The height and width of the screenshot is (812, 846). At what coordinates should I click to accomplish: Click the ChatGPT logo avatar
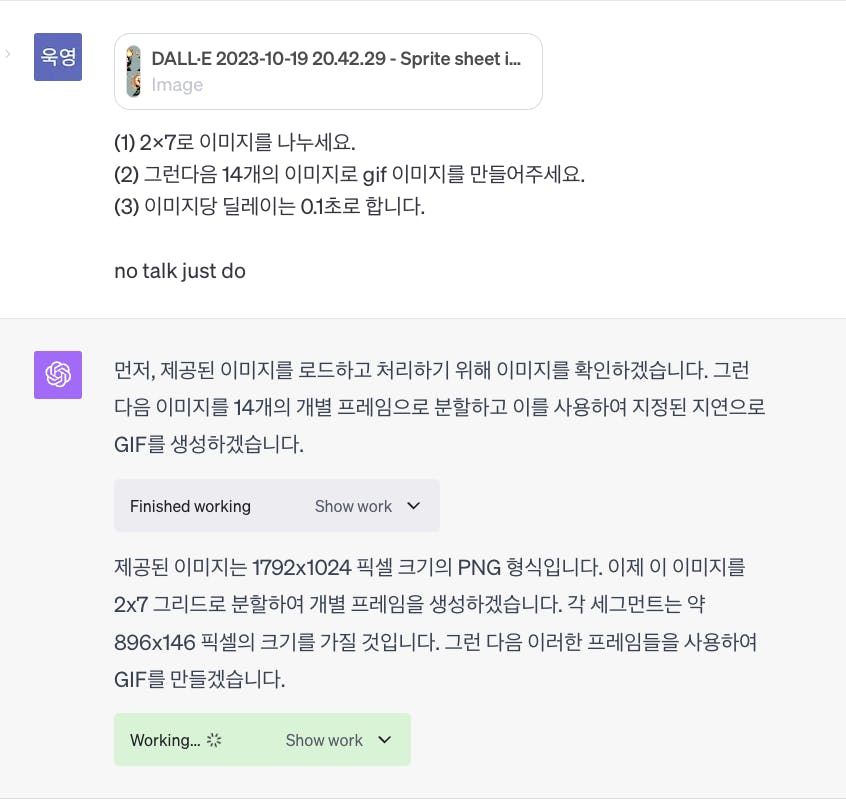(58, 375)
